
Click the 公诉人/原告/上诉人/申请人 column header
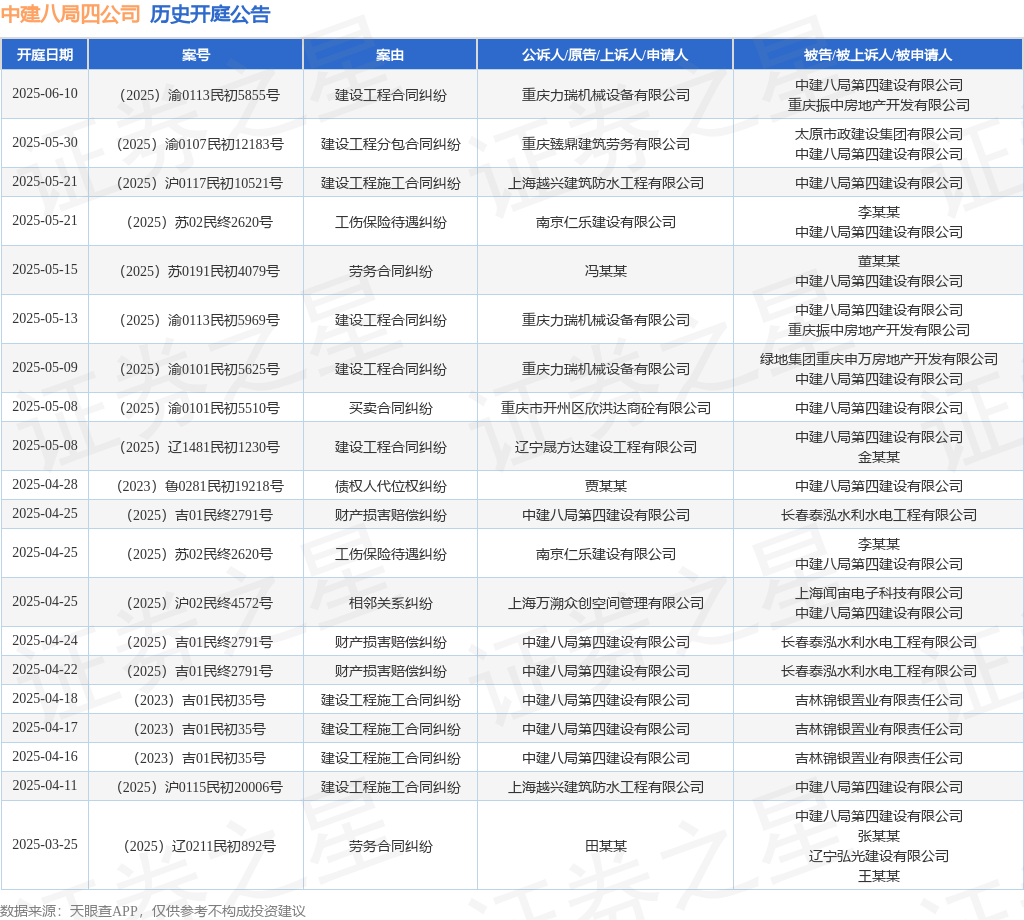(x=605, y=55)
